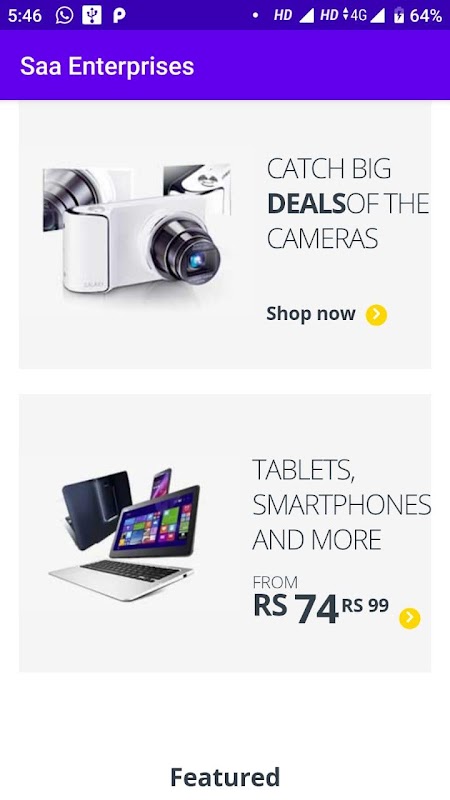Screen dimensions: 450x800
Task: Tap the FROM label on tablets banner
Action: [x=276, y=583]
